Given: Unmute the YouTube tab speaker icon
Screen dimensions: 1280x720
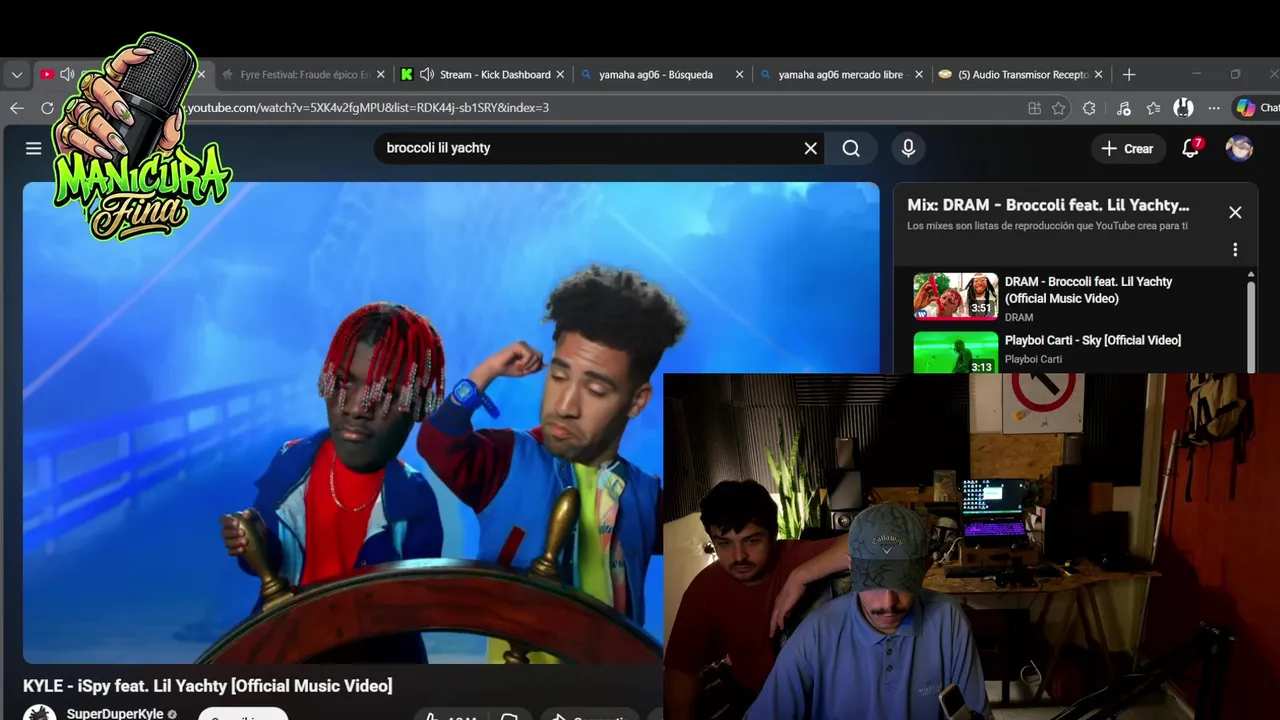Looking at the screenshot, I should tap(67, 75).
